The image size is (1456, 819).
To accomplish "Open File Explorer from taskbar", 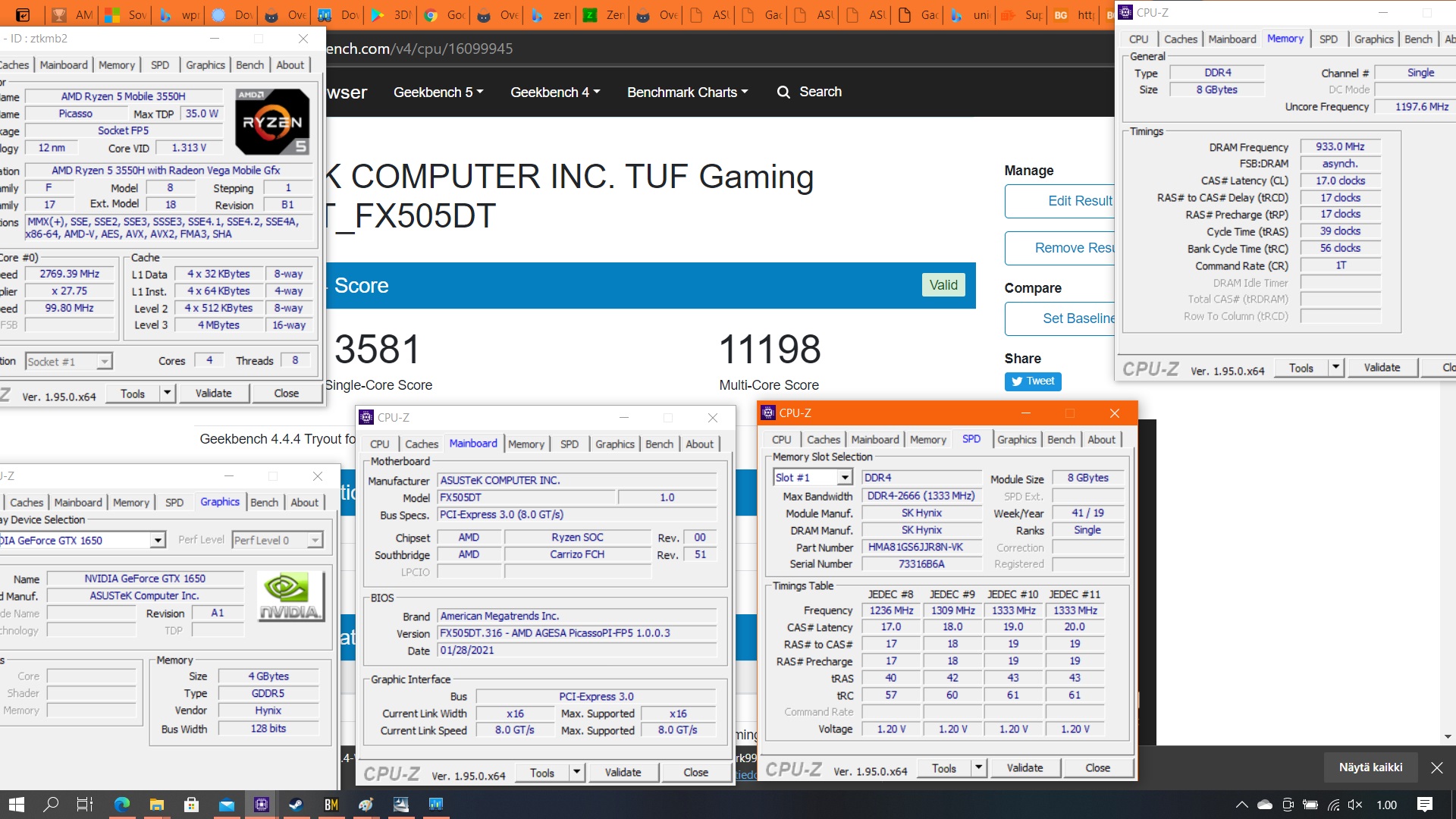I will click(x=156, y=805).
